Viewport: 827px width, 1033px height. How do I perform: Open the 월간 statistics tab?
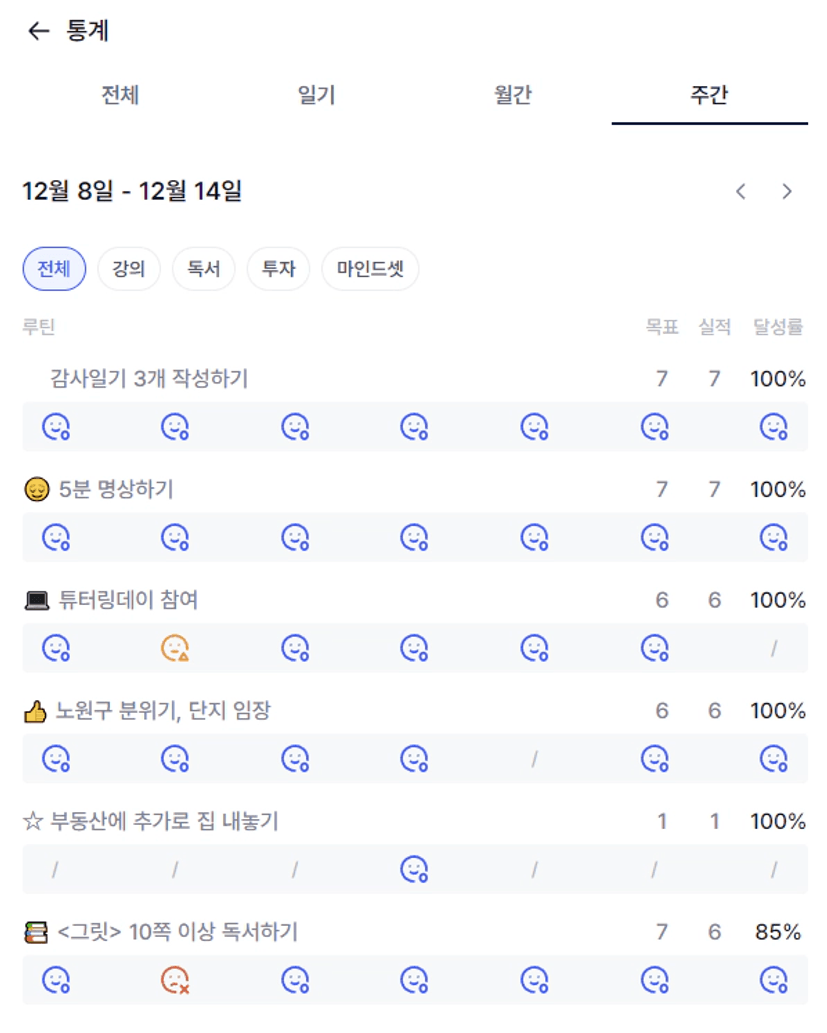click(x=512, y=96)
